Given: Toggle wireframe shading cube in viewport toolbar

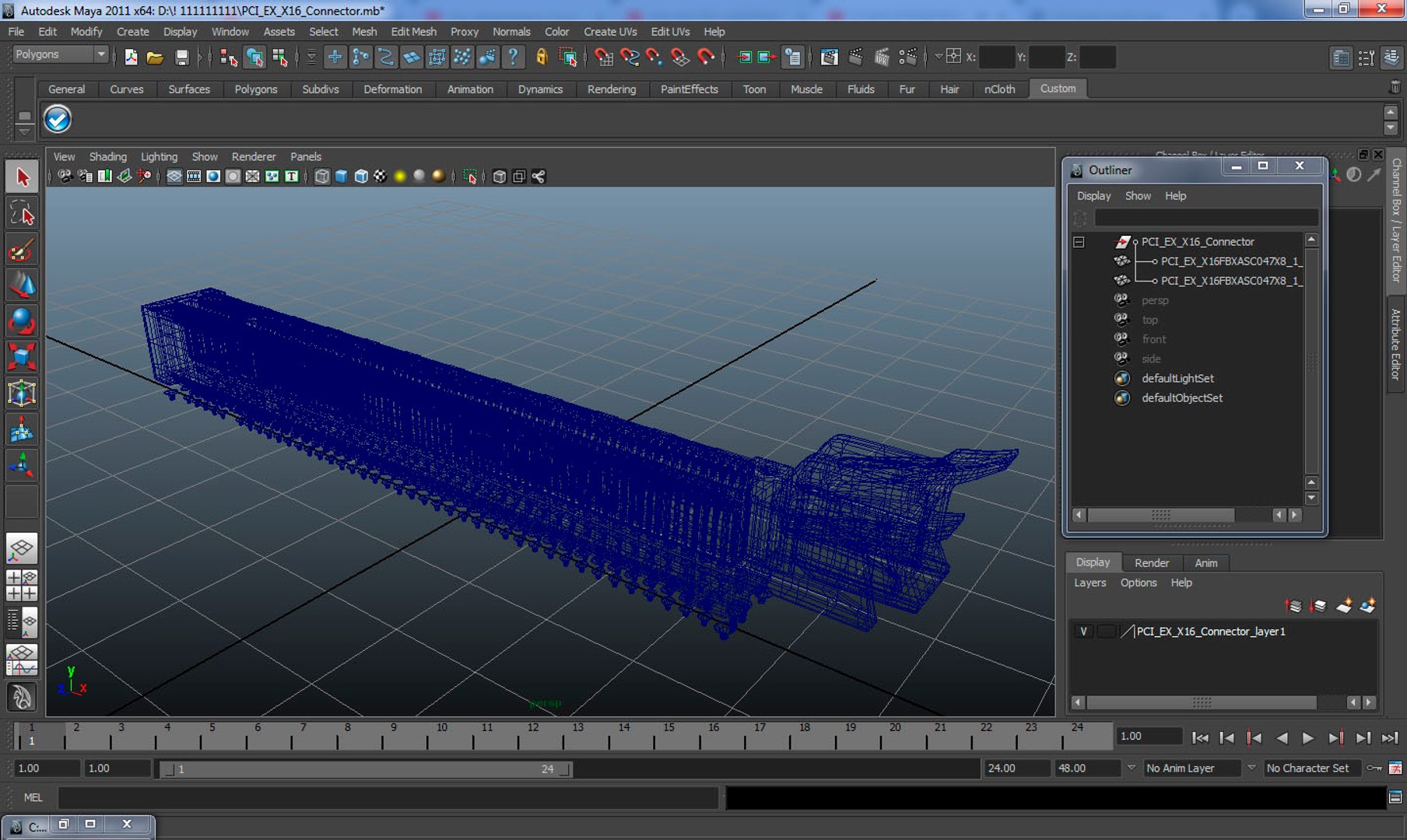Looking at the screenshot, I should [321, 177].
